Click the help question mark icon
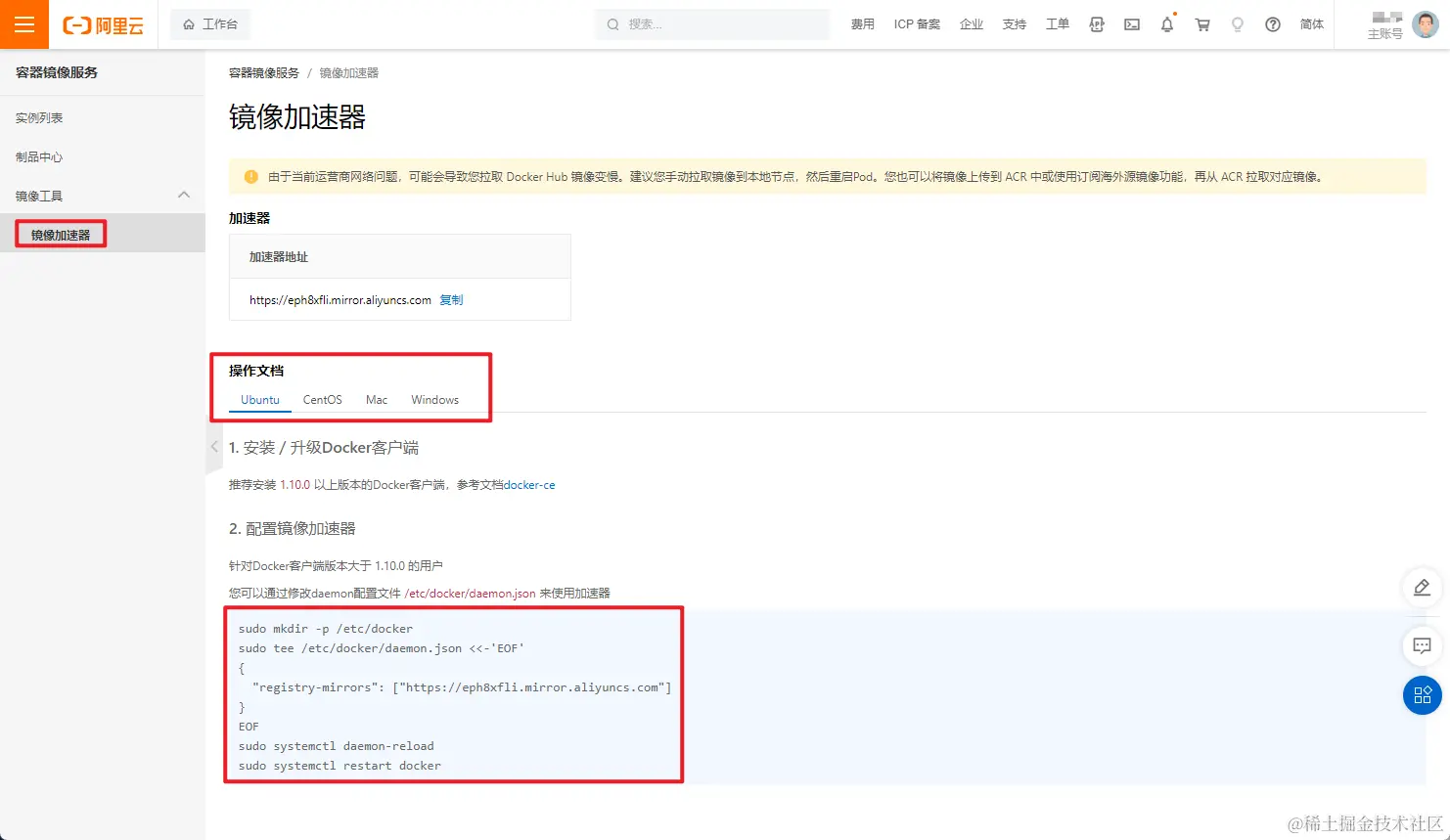Screen dimensions: 1450x840 tap(1272, 23)
